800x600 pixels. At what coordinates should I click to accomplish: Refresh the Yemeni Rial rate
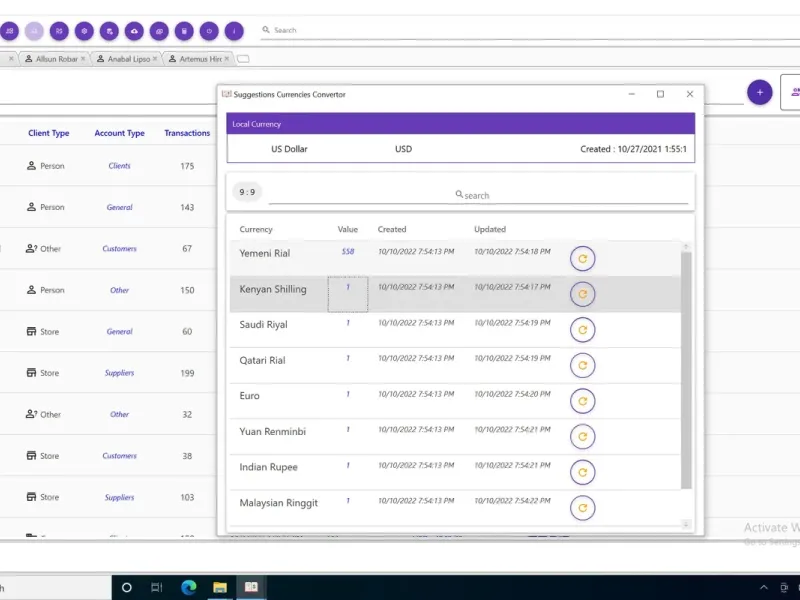[x=583, y=259]
